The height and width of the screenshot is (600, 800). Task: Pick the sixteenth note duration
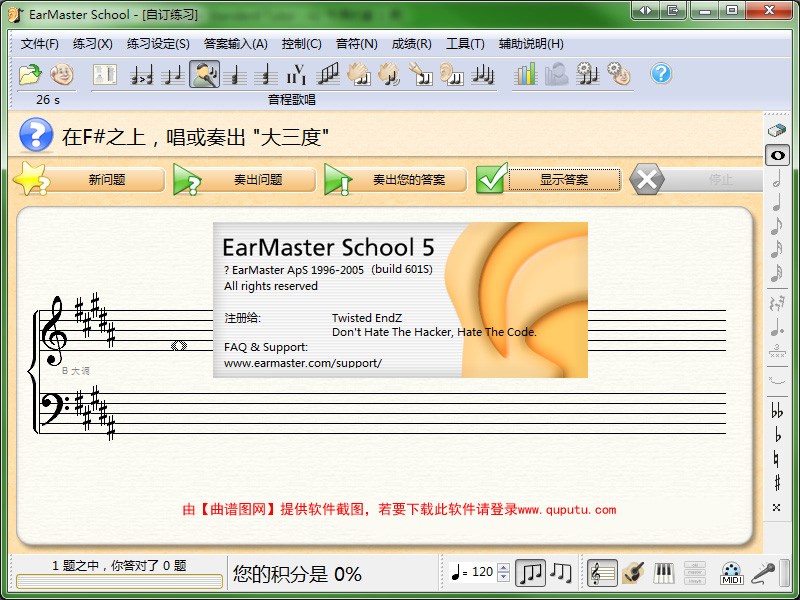tap(777, 249)
